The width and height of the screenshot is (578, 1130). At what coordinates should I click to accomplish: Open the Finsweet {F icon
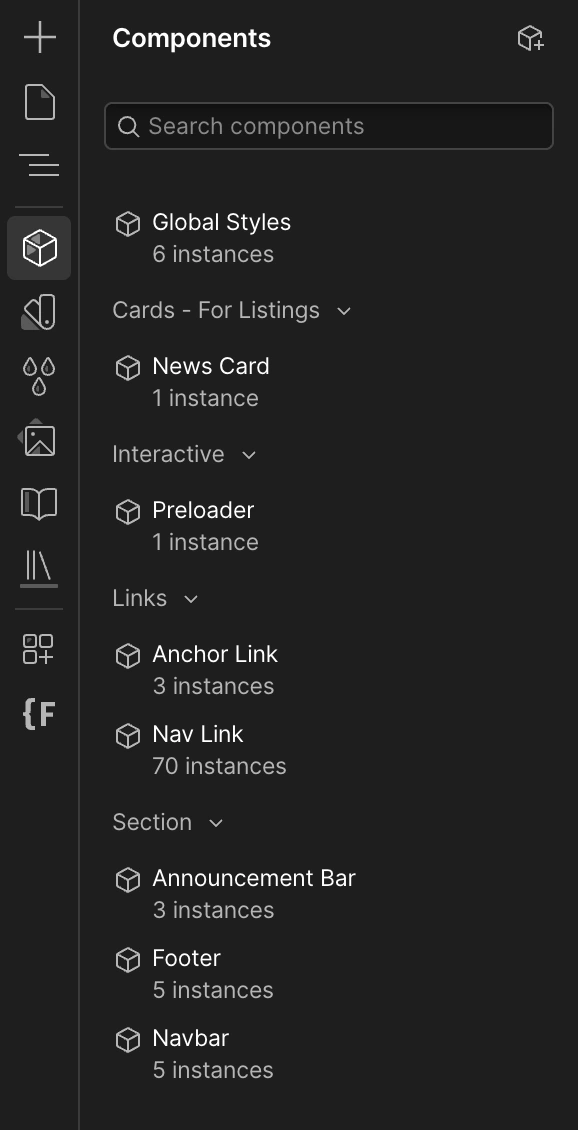39,713
